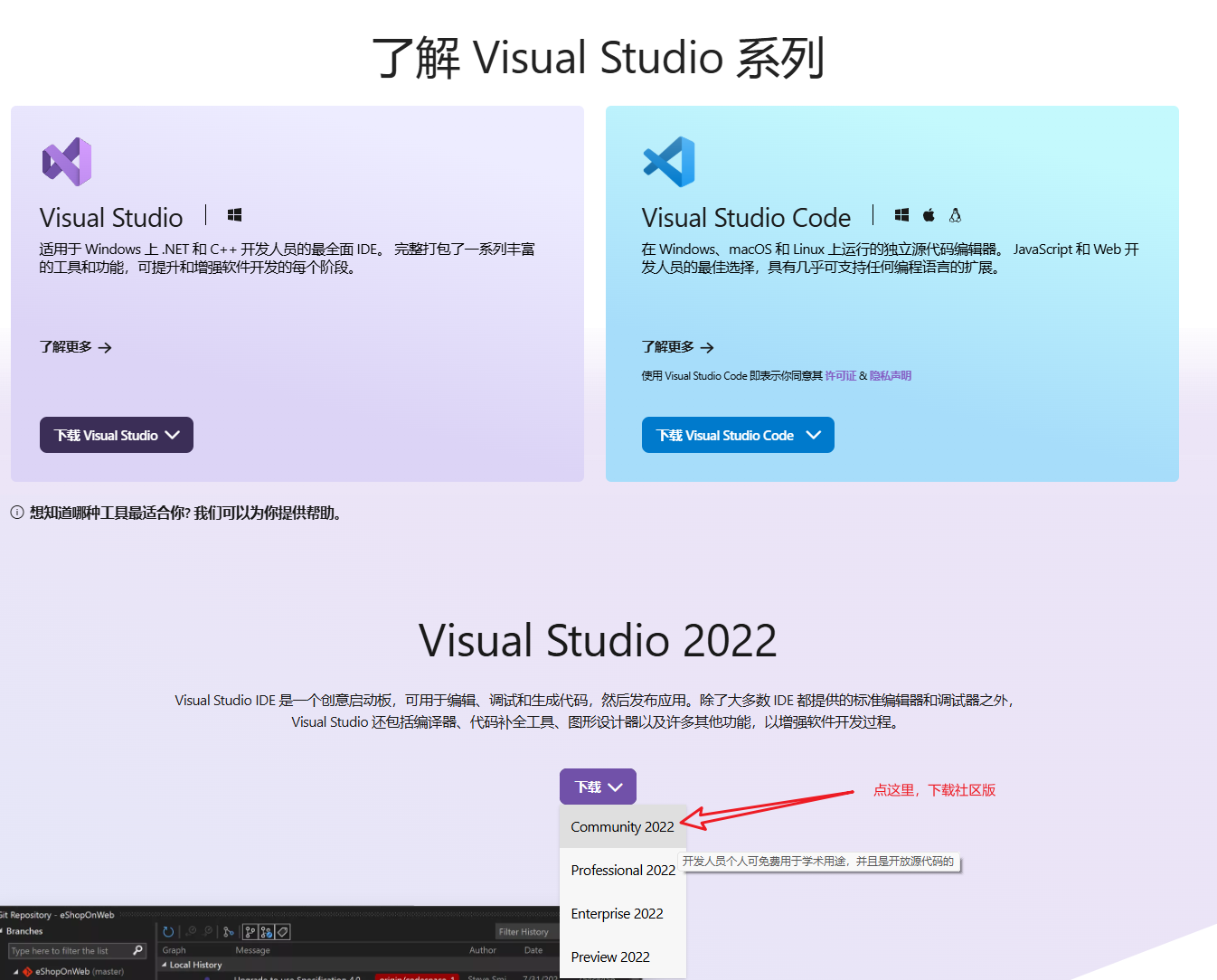Screen dimensions: 1217x980
Task: Click the Windows icon beside Visual Studio Code
Action: point(901,215)
